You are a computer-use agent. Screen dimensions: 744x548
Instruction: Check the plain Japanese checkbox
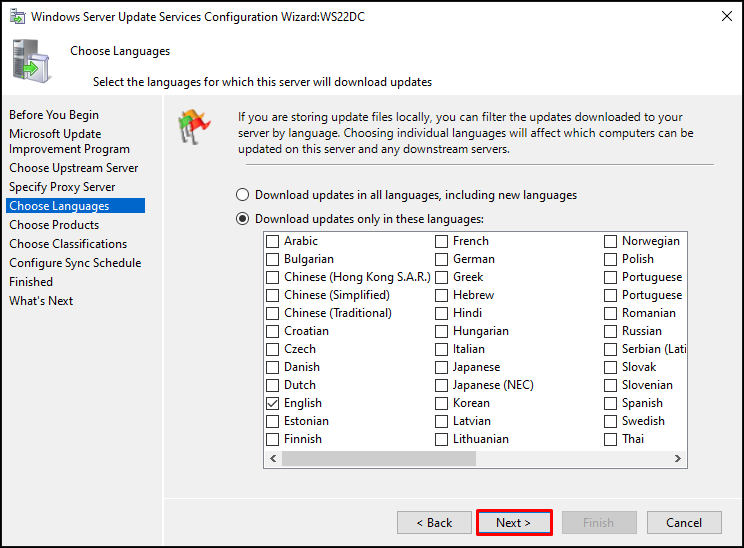441,368
